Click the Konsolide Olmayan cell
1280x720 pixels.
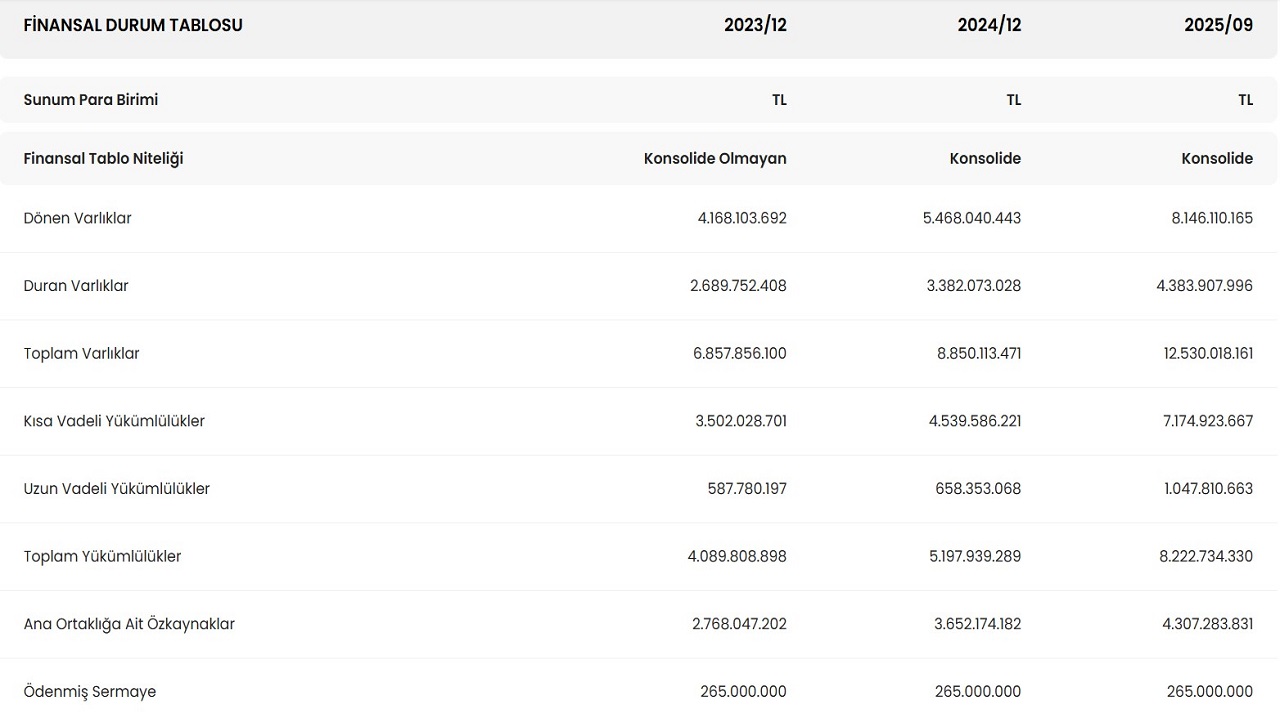(x=715, y=158)
